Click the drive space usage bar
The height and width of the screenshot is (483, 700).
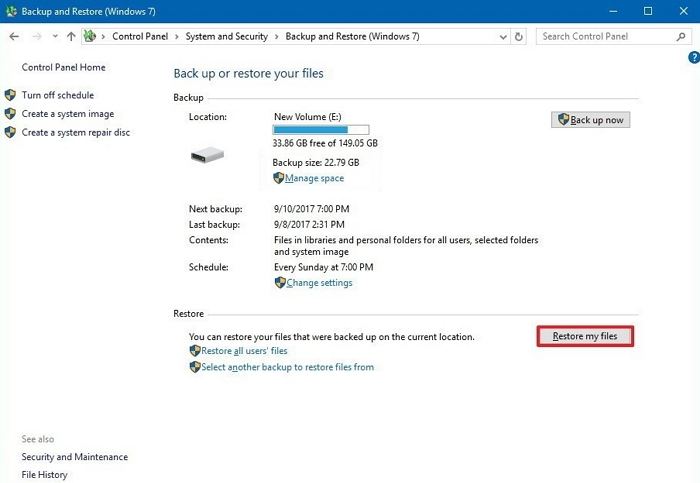tap(321, 130)
